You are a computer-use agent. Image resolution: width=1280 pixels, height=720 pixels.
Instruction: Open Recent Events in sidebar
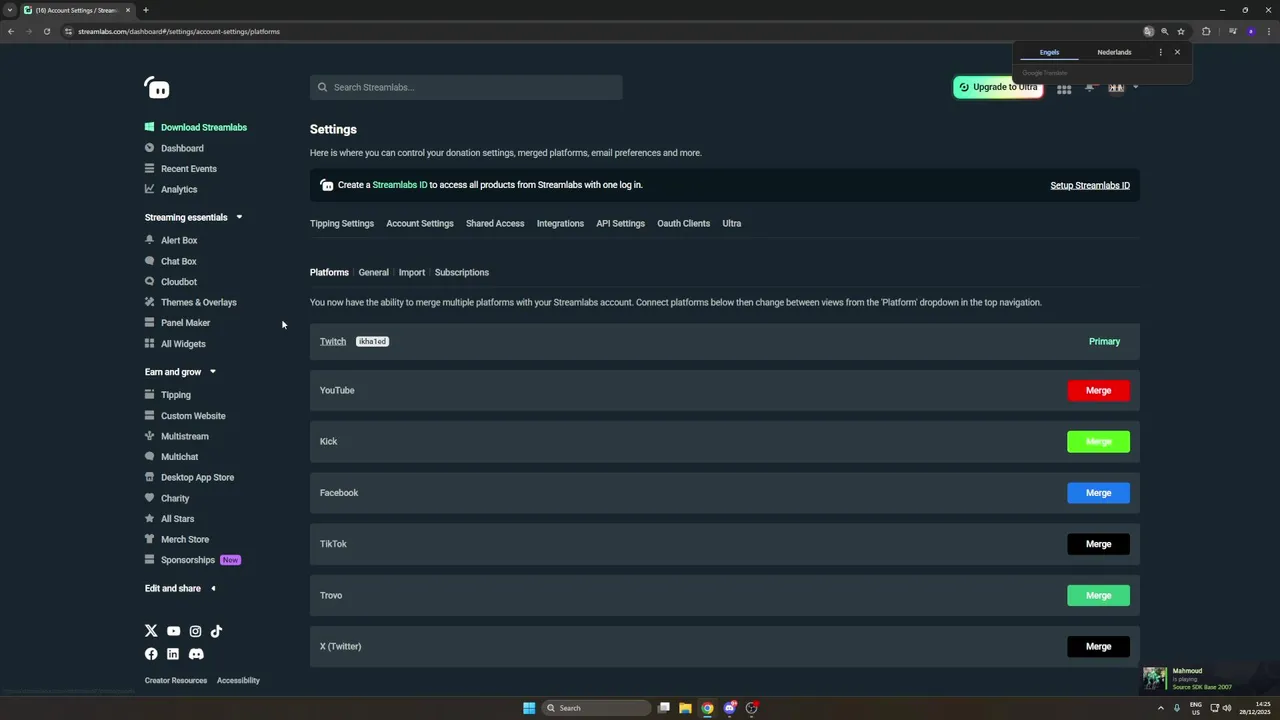pyautogui.click(x=180, y=169)
